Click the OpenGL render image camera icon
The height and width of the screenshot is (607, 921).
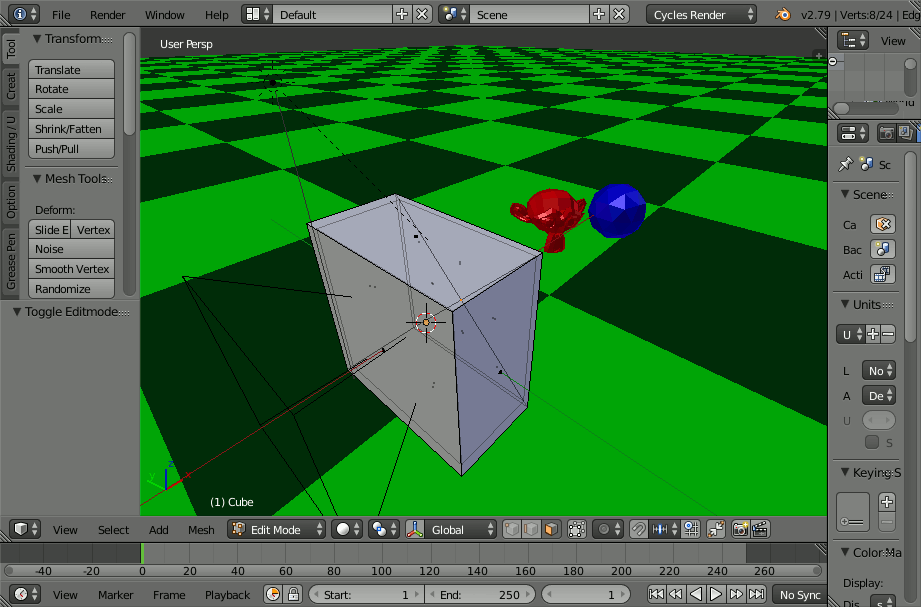click(x=741, y=529)
